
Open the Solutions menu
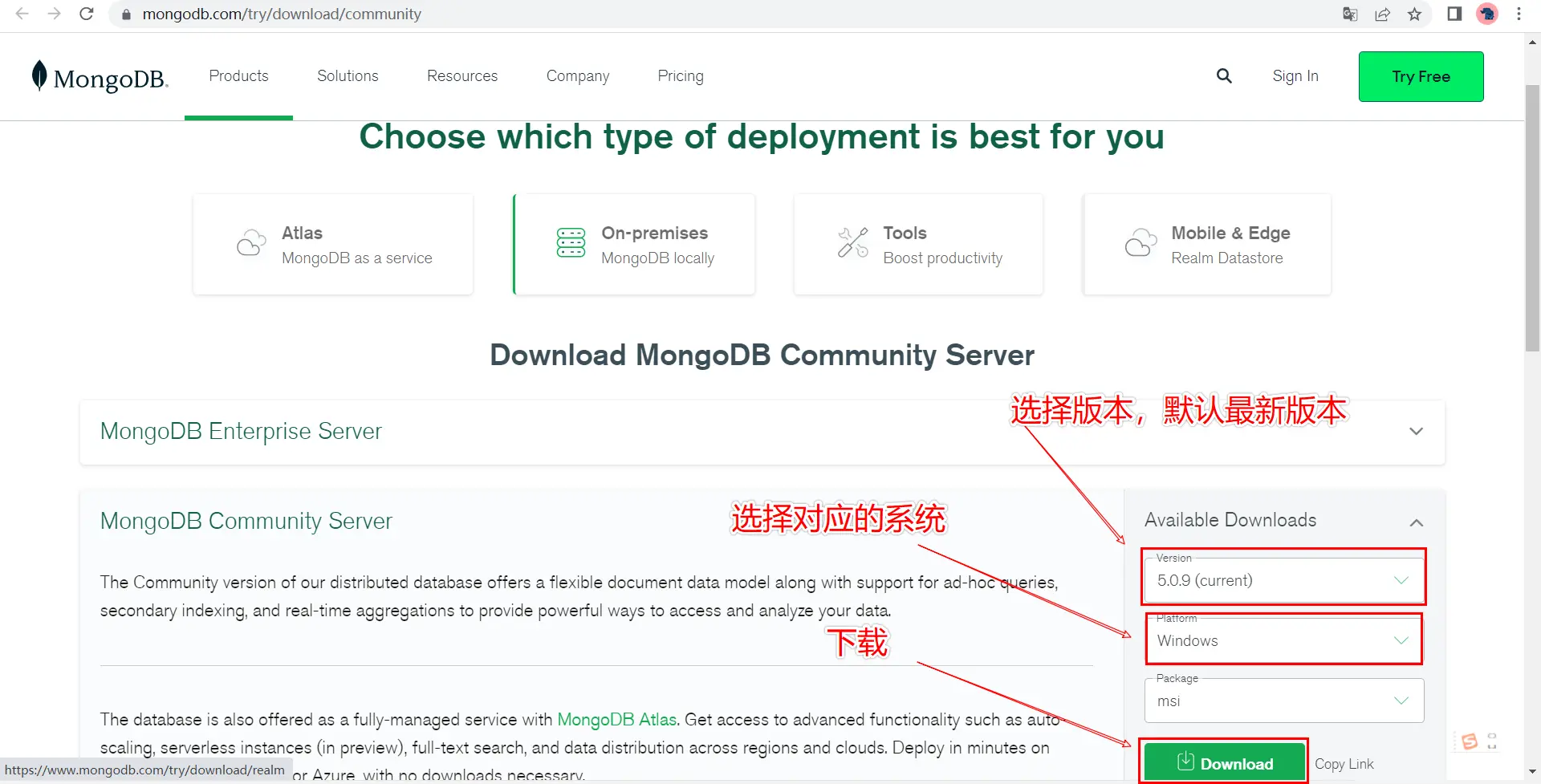348,75
